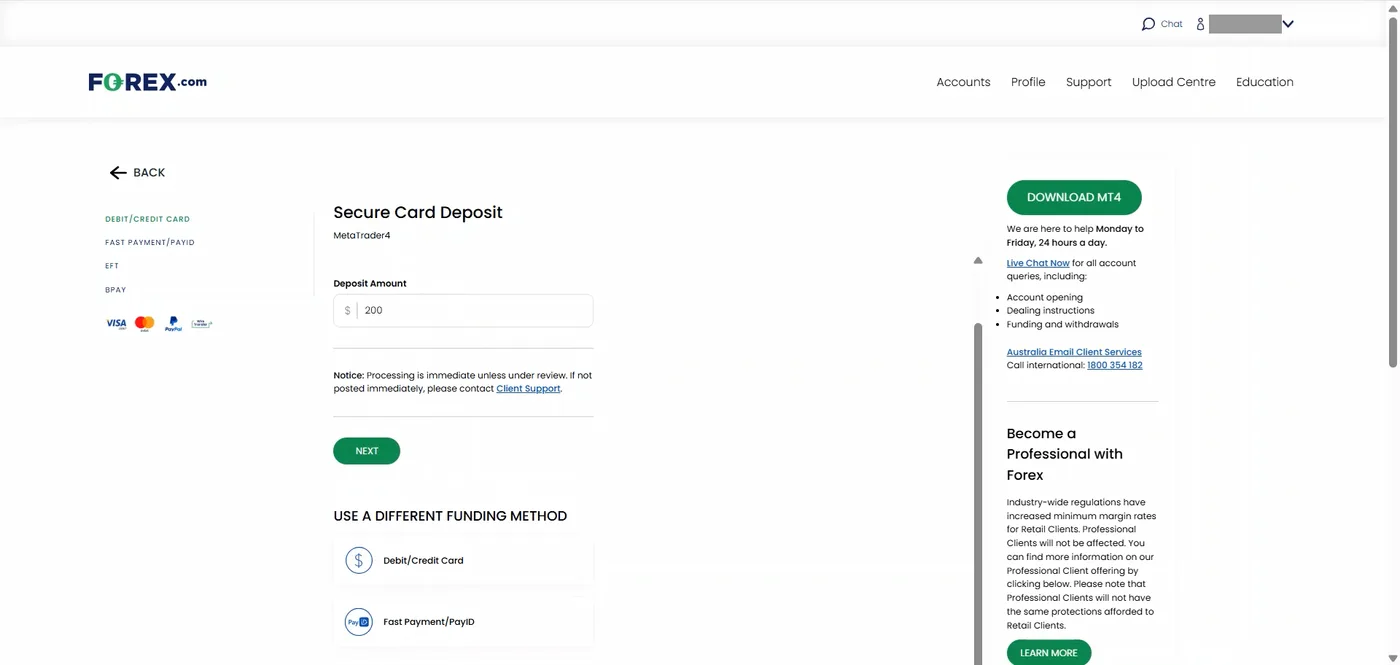
Task: Click the side panel scrollbar thumb
Action: coord(978,495)
